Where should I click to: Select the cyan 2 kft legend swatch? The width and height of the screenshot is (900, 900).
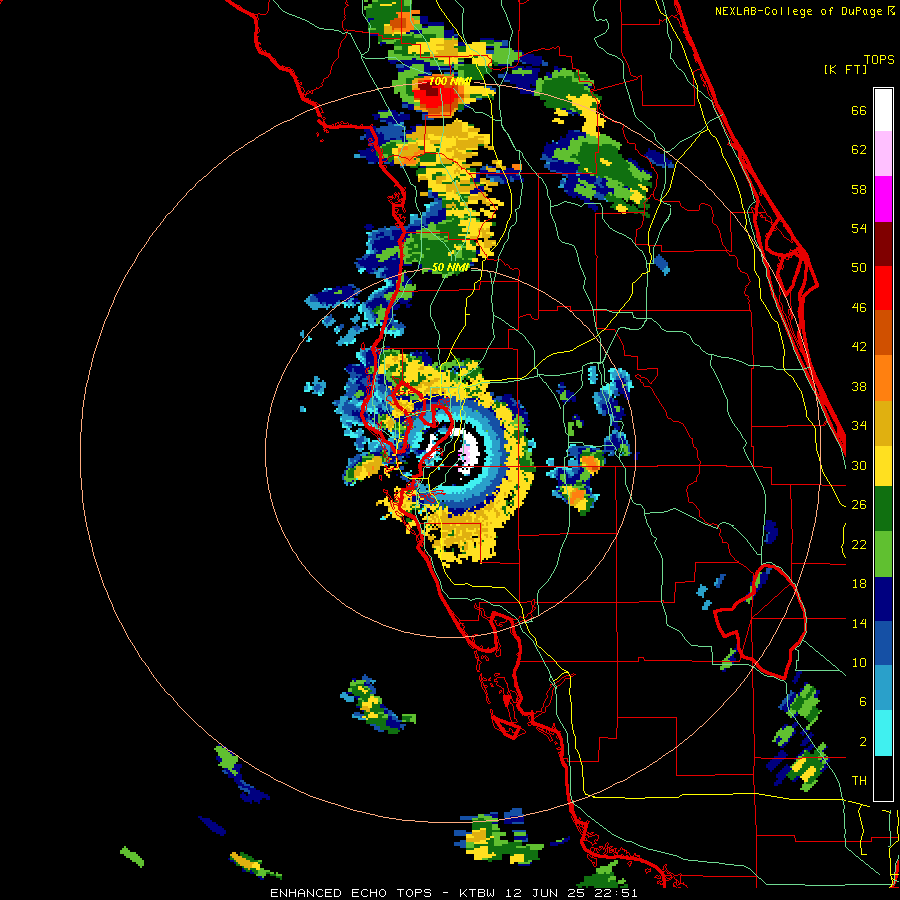(883, 733)
